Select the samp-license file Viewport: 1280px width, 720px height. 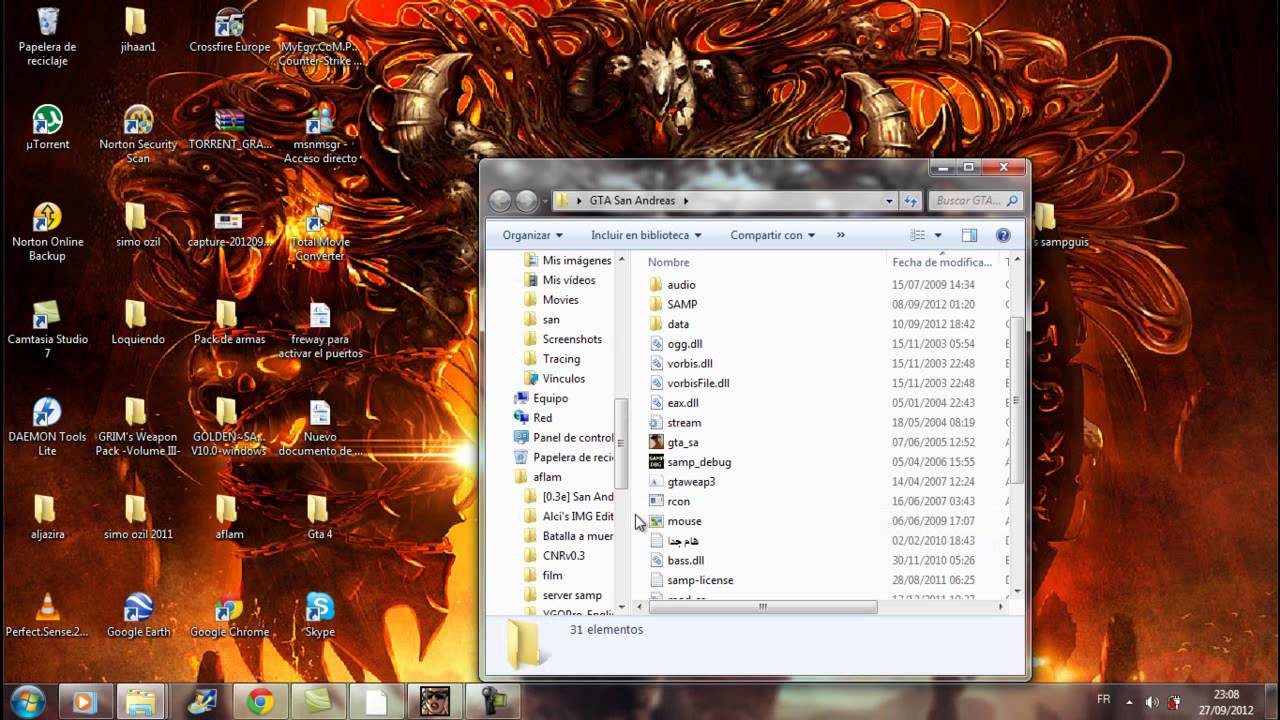tap(700, 580)
